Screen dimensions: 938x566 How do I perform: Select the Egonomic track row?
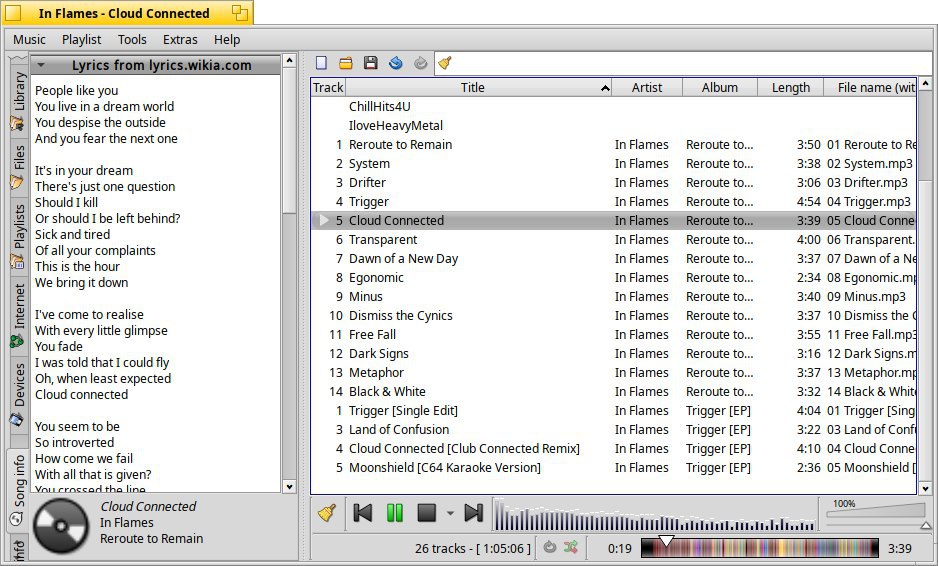coord(613,278)
